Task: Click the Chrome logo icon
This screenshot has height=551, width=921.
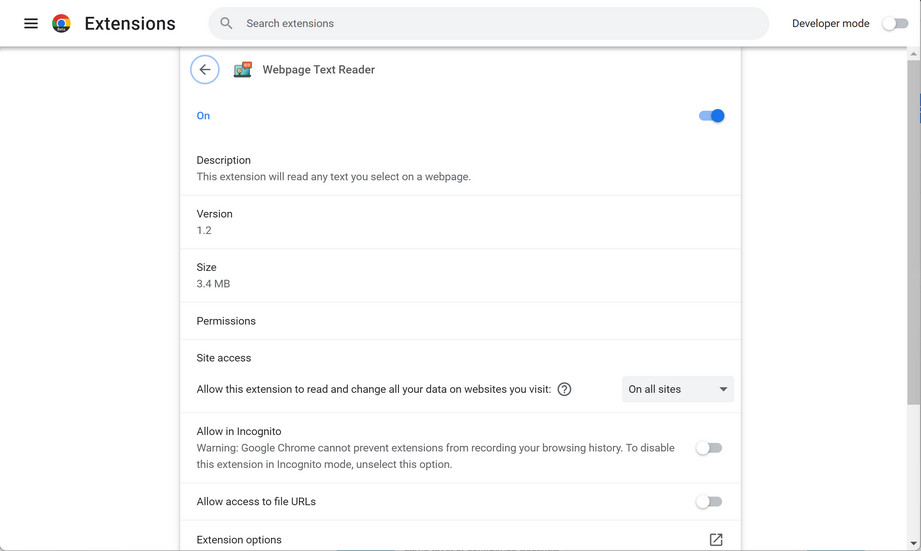Action: 61,23
